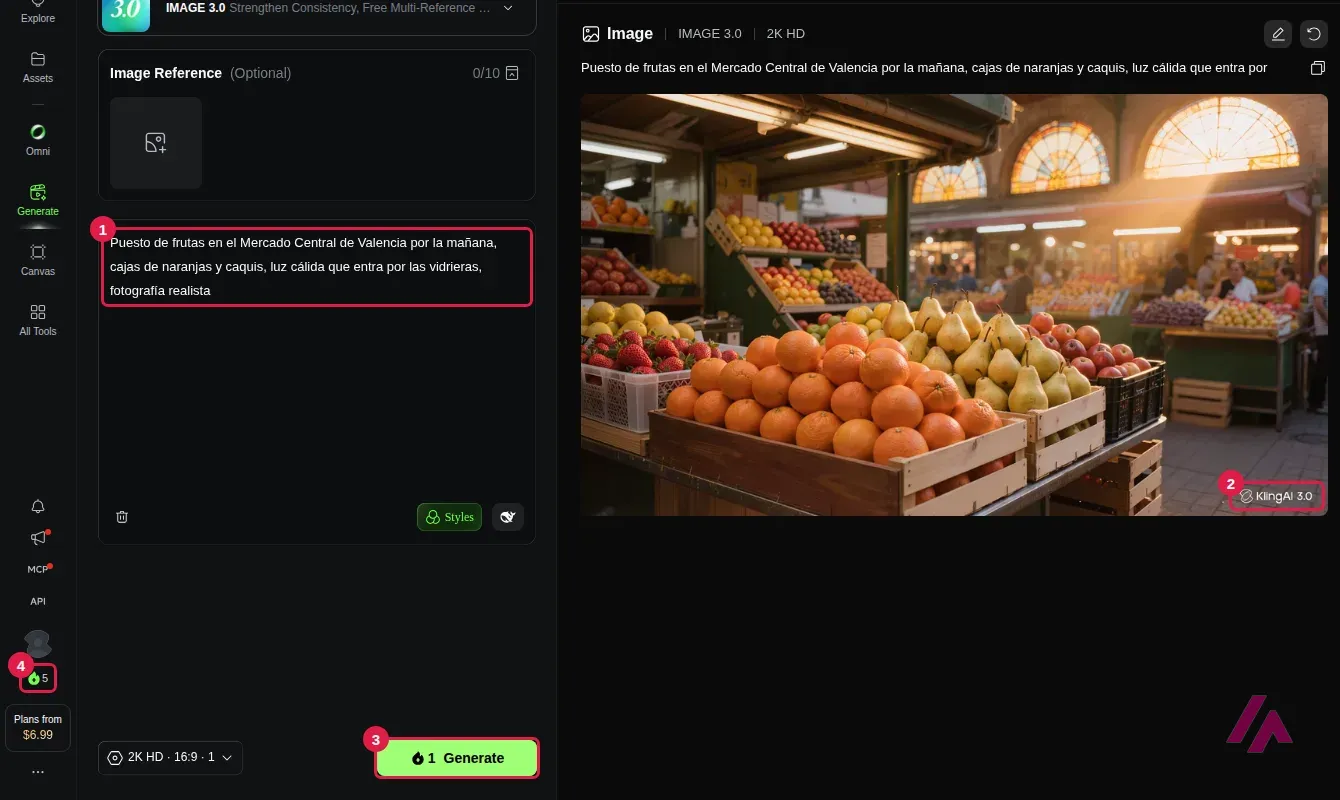Open 2K HD 16:9 output settings dropdown
Viewport: 1340px width, 800px height.
(x=170, y=758)
